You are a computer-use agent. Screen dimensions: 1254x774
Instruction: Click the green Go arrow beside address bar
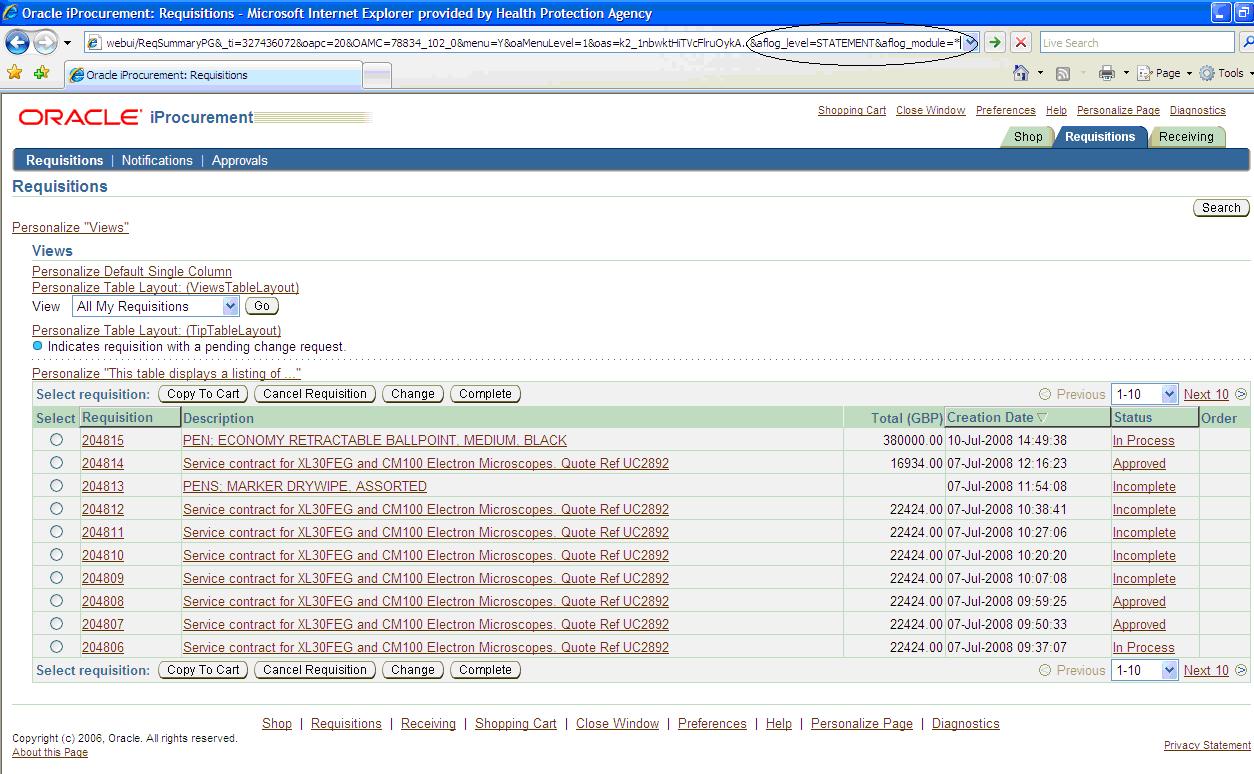tap(994, 42)
